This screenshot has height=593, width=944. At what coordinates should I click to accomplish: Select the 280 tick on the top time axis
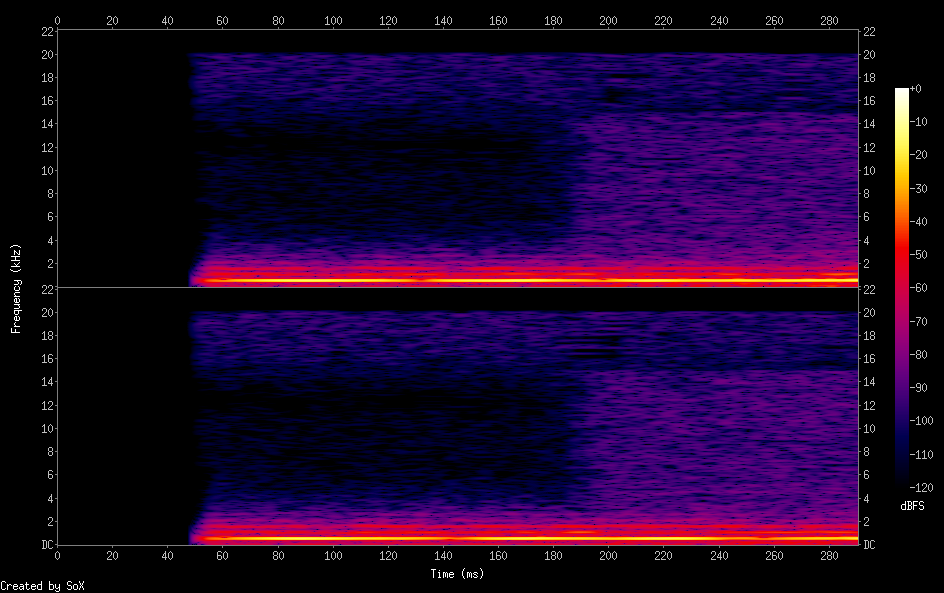pos(829,20)
